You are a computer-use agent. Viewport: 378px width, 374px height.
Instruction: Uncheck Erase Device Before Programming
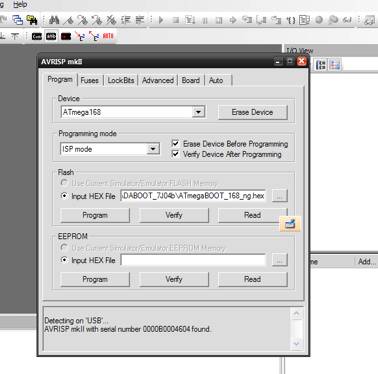[x=175, y=143]
